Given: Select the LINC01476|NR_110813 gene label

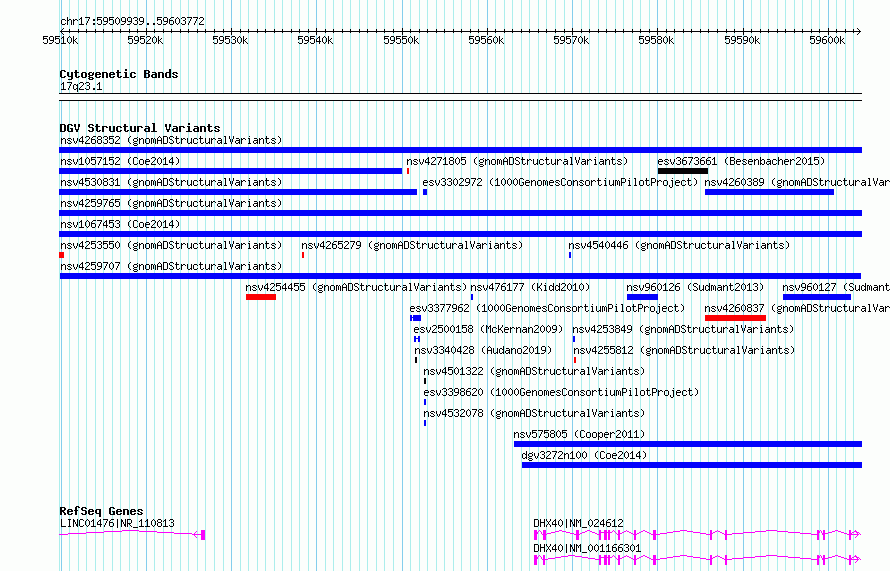Looking at the screenshot, I should pyautogui.click(x=117, y=523).
